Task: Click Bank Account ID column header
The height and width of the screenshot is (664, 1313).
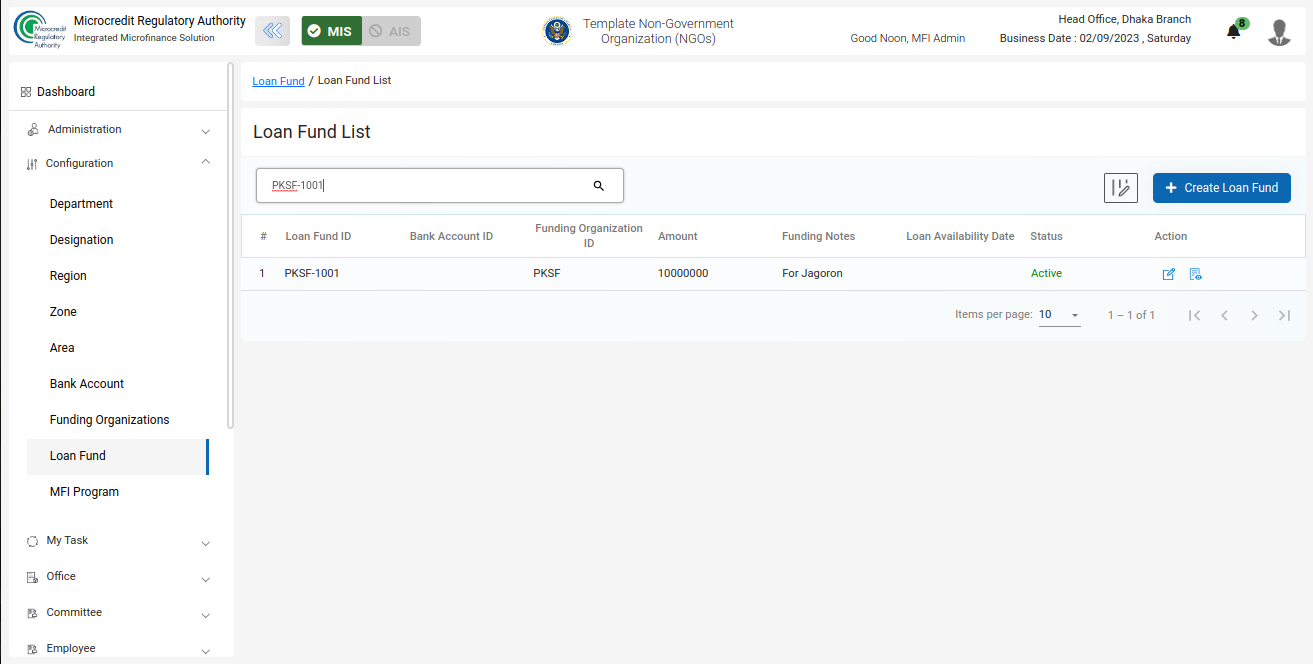Action: click(x=451, y=237)
